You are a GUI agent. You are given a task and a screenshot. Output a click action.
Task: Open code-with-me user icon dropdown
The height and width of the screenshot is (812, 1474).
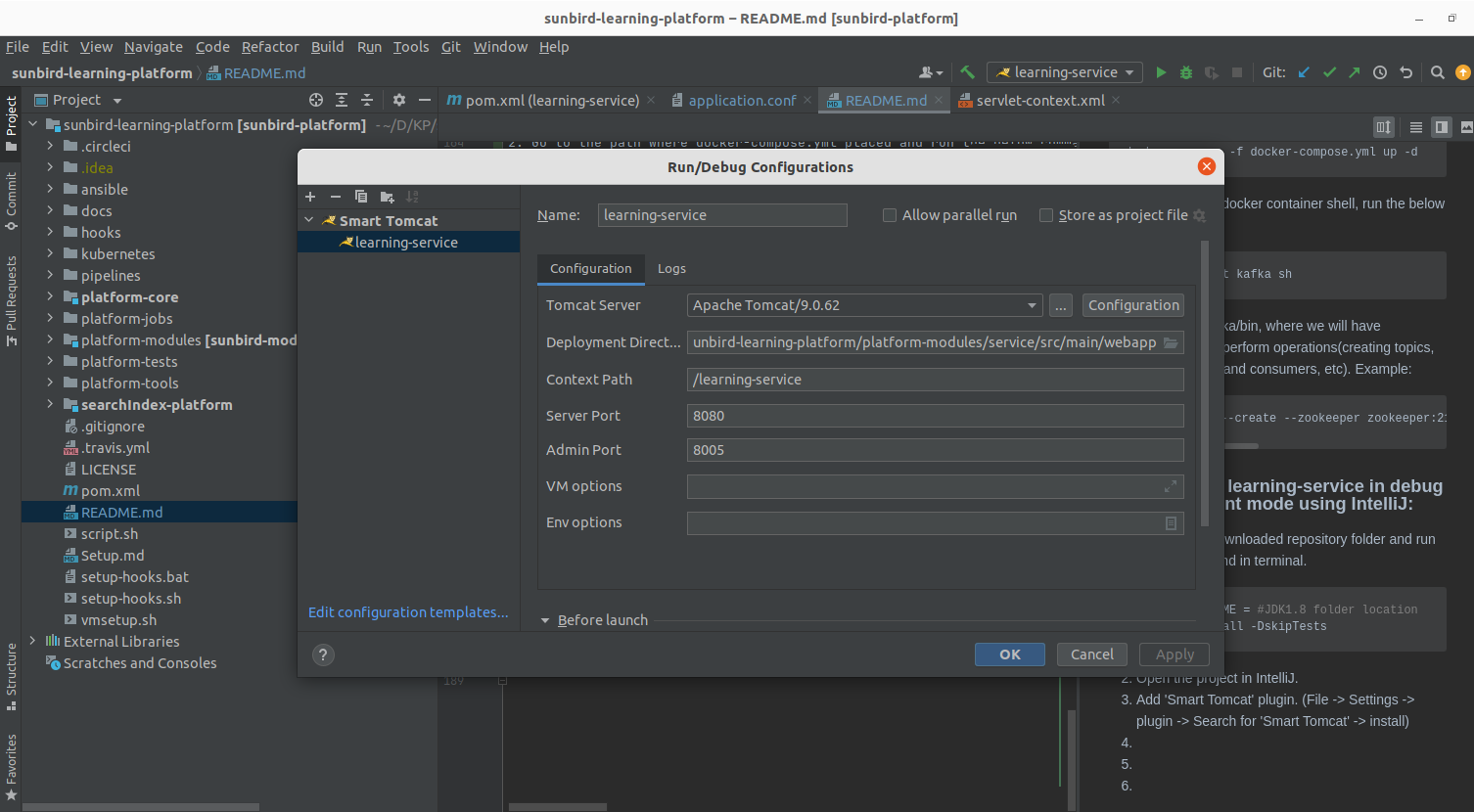(931, 72)
